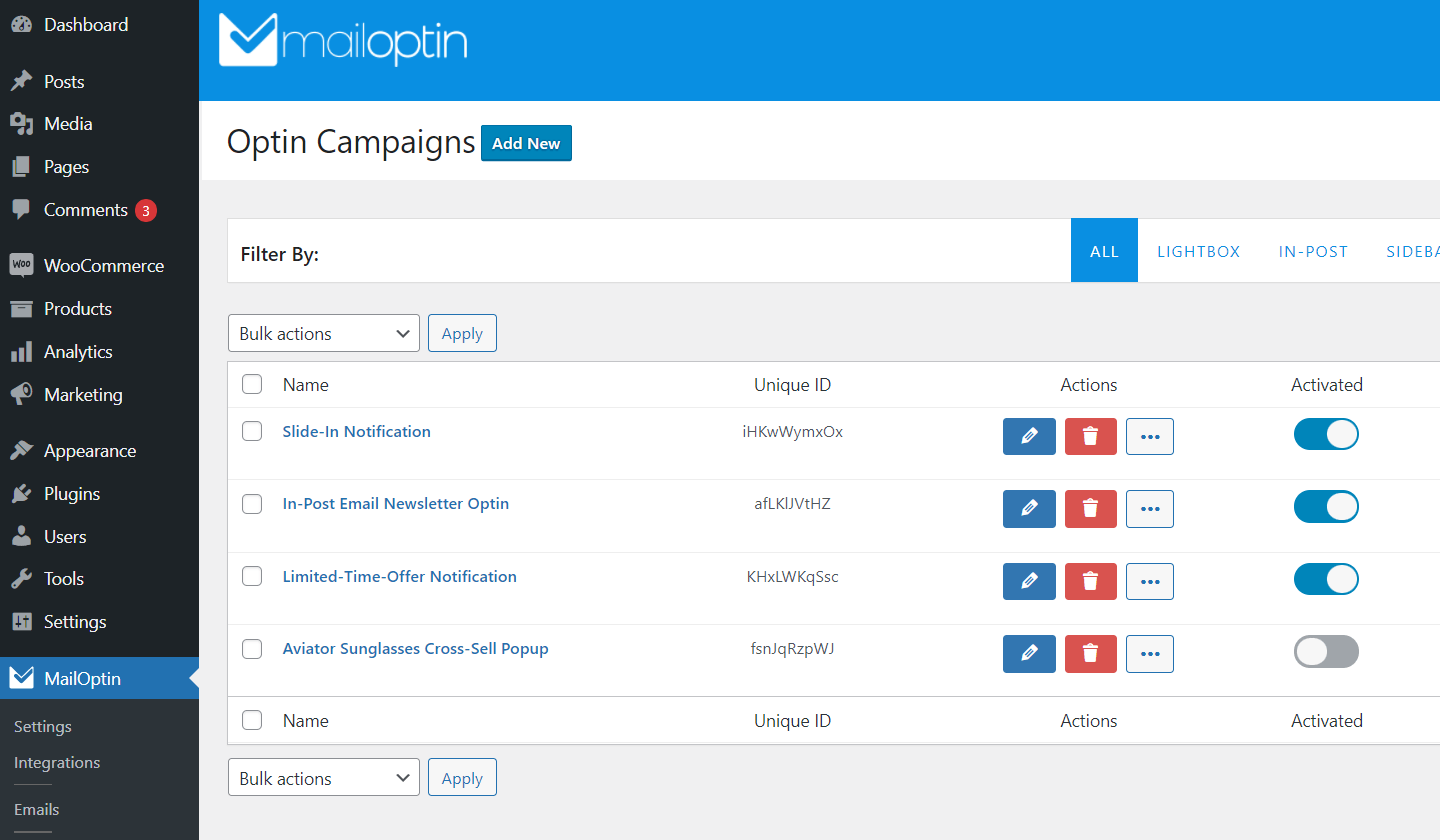Open the Aviator Sunglasses Cross-Sell Popup link
Viewport: 1440px width, 840px height.
(x=416, y=649)
